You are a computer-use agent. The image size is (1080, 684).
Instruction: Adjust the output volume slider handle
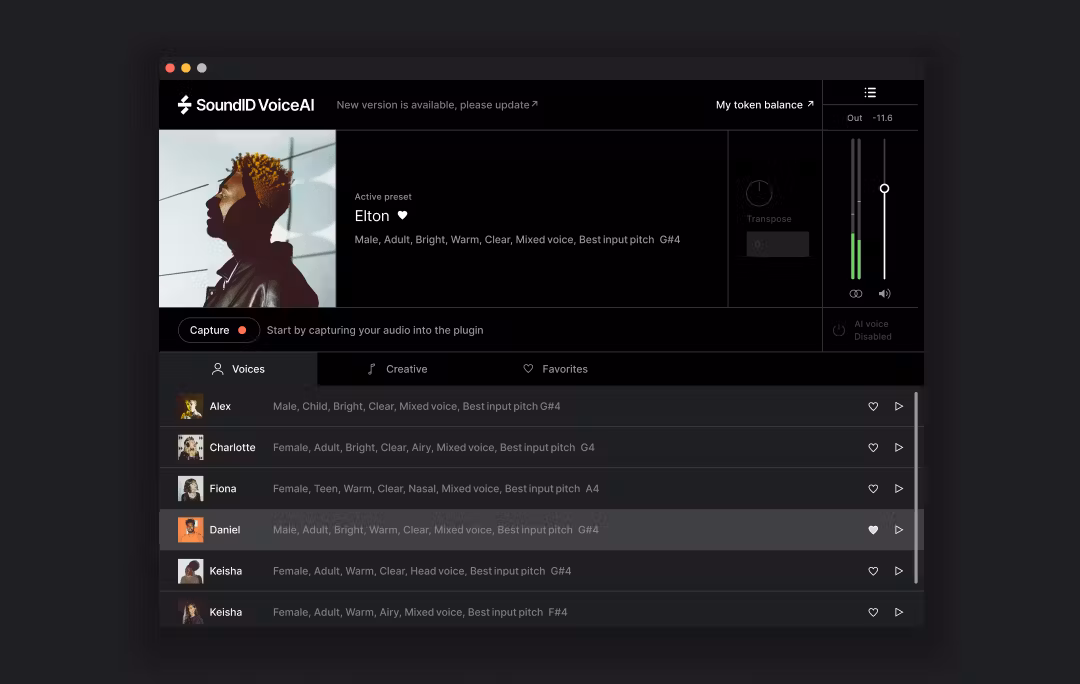click(884, 188)
